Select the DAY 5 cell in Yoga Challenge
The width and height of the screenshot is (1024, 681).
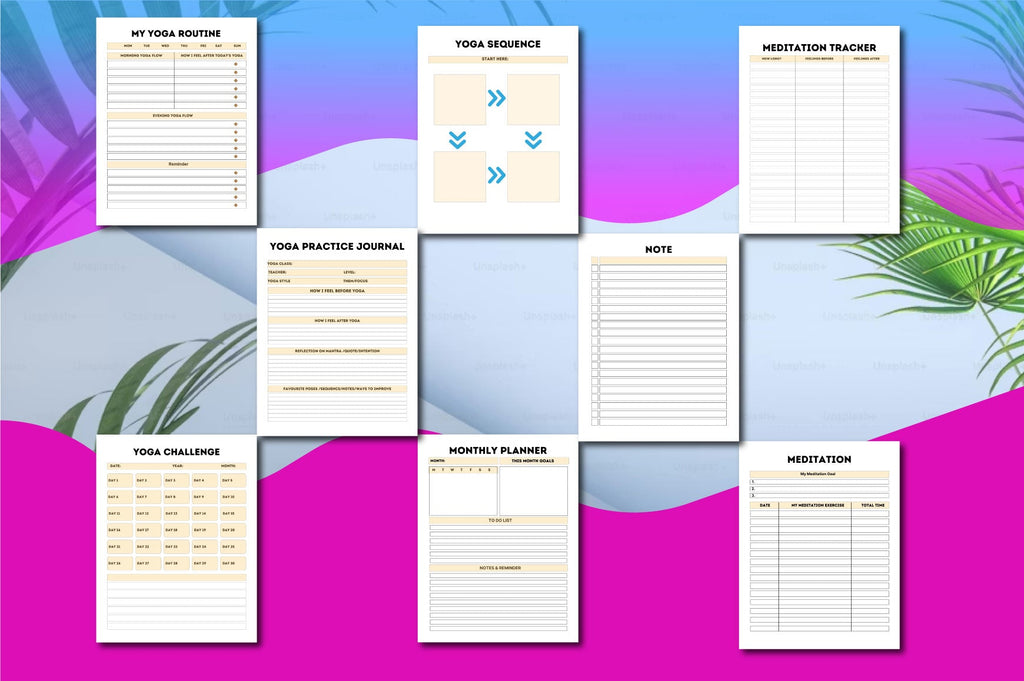point(233,481)
